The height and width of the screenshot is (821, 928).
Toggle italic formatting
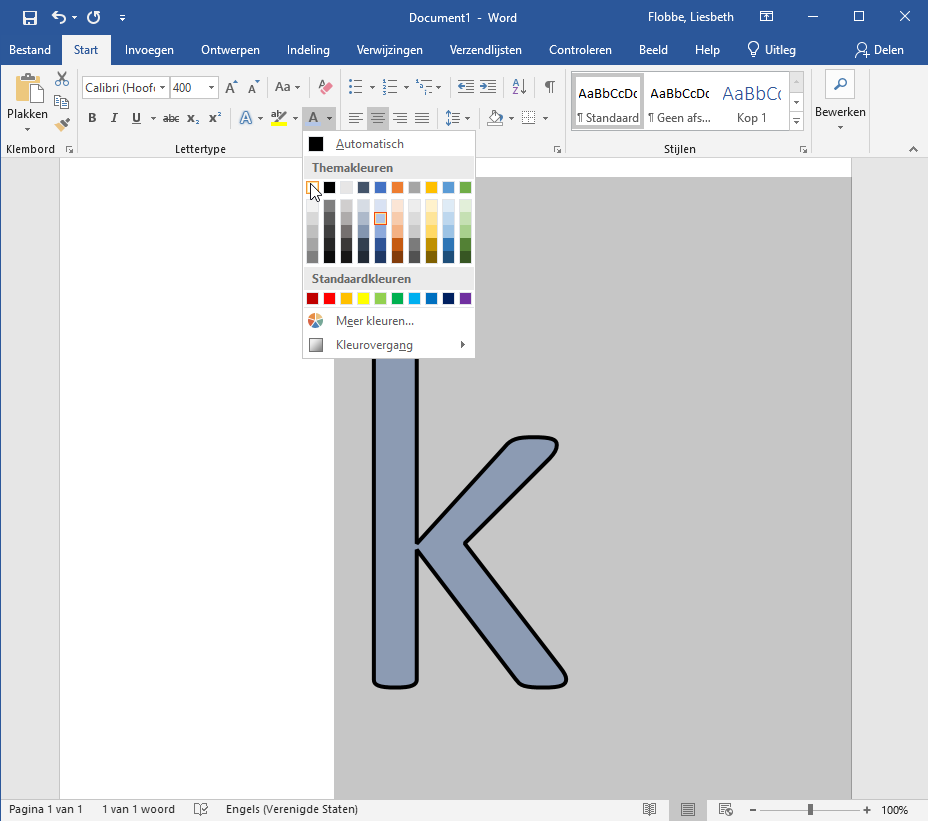pyautogui.click(x=114, y=118)
